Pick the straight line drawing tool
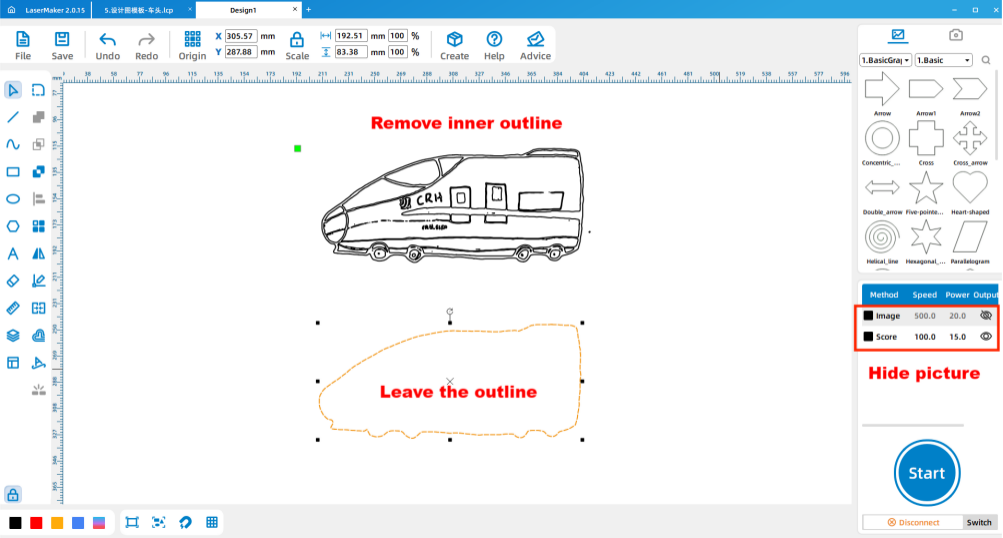1003x538 pixels. click(x=13, y=117)
